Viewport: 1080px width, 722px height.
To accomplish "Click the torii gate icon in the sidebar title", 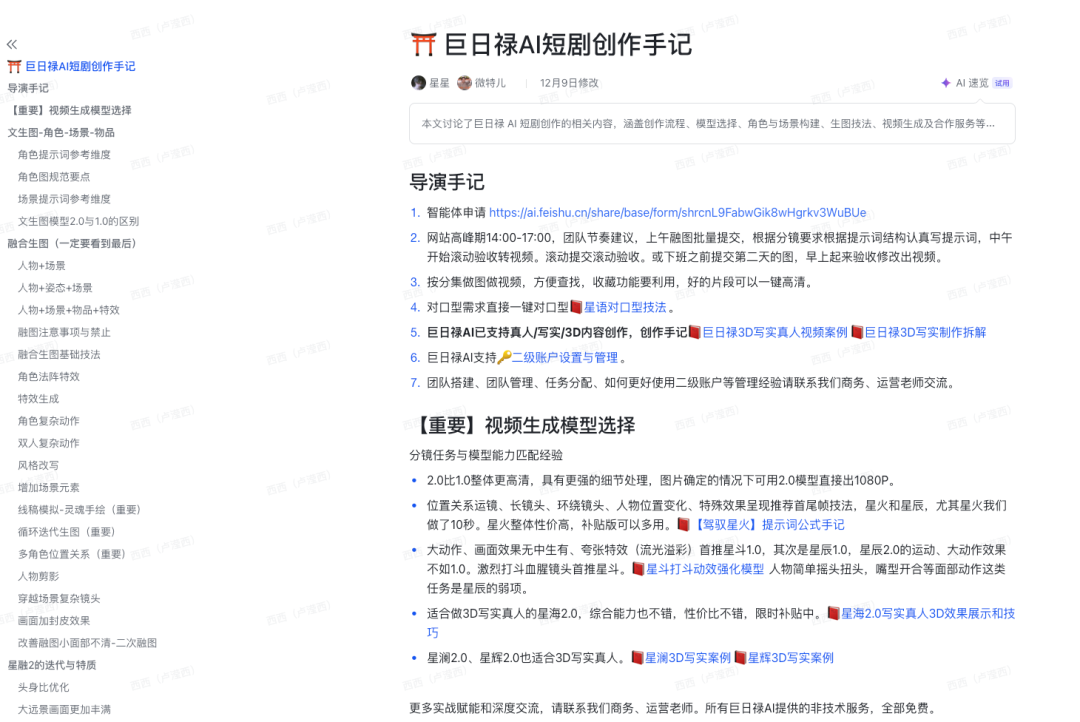I will point(14,66).
